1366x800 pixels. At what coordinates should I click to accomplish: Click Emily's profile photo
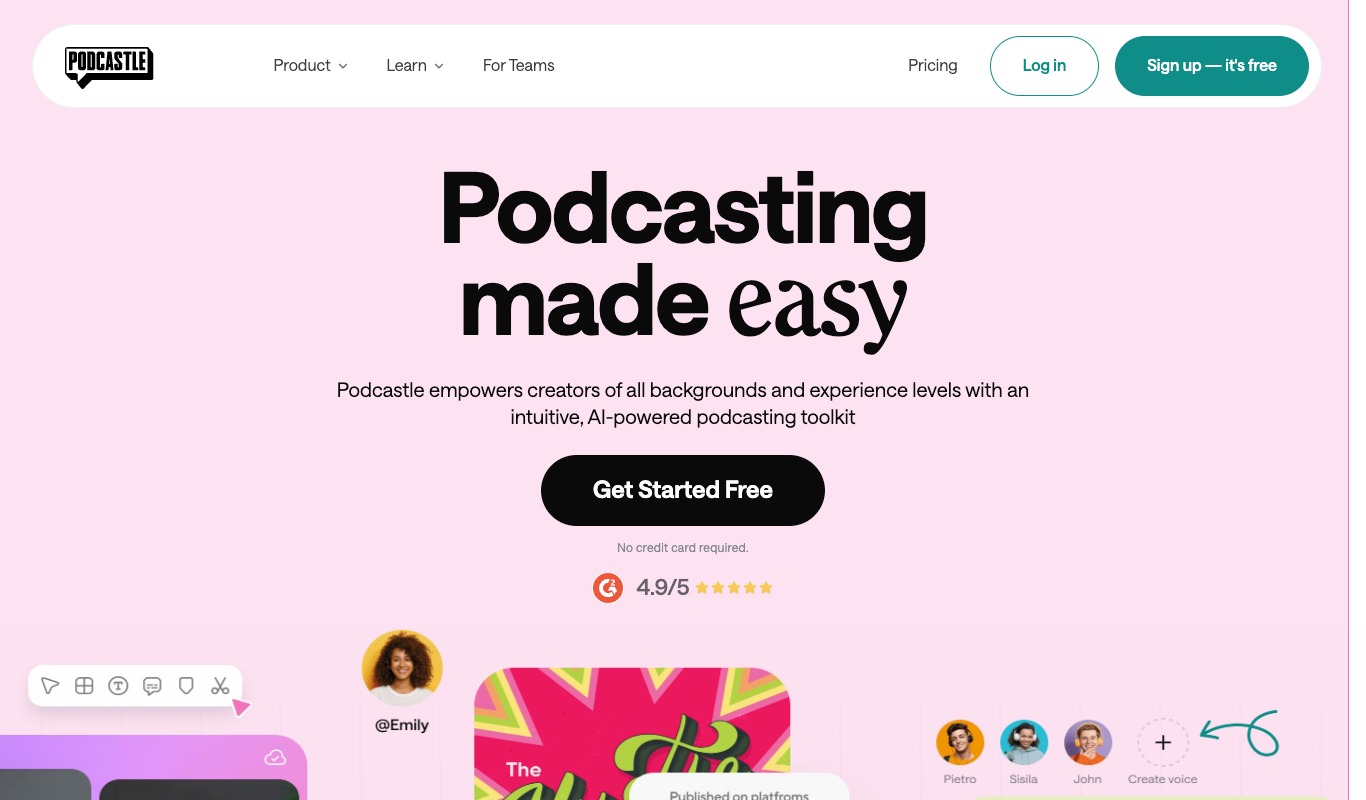402,668
